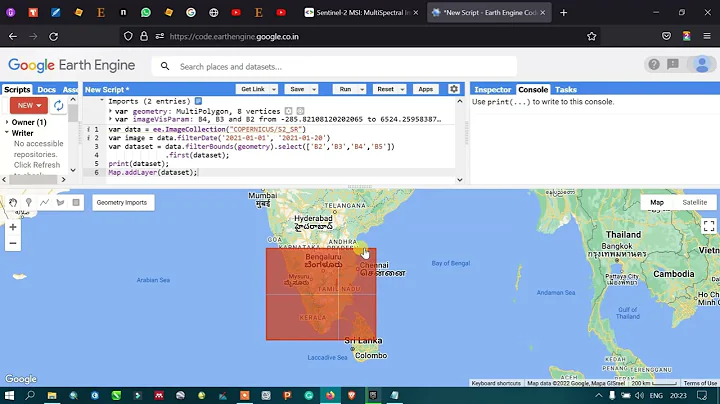Screen dimensions: 720x404
Task: Switch to Sentinel-2 MSI browser tab
Action: tap(361, 12)
